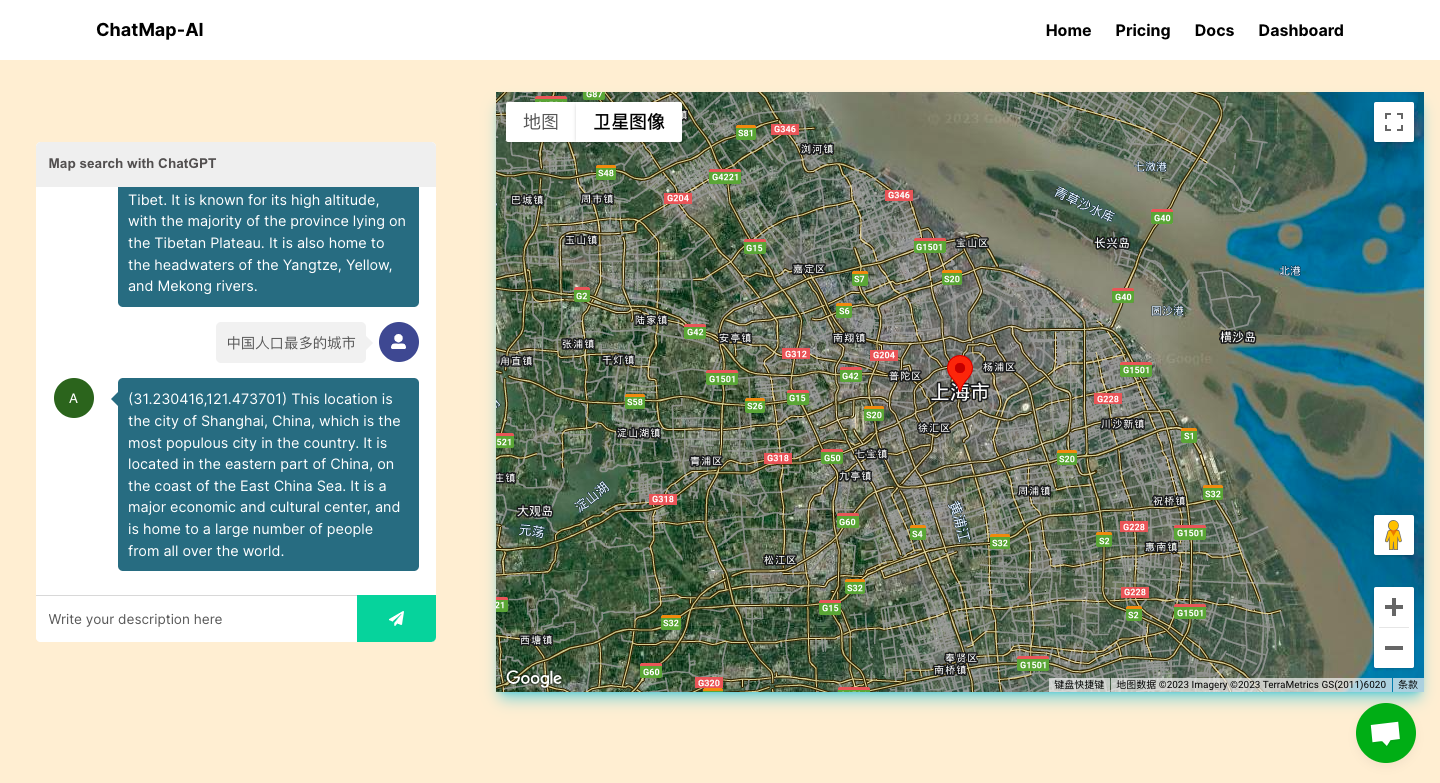Click the Tibet reply message bubble
The width and height of the screenshot is (1440, 783).
point(268,246)
